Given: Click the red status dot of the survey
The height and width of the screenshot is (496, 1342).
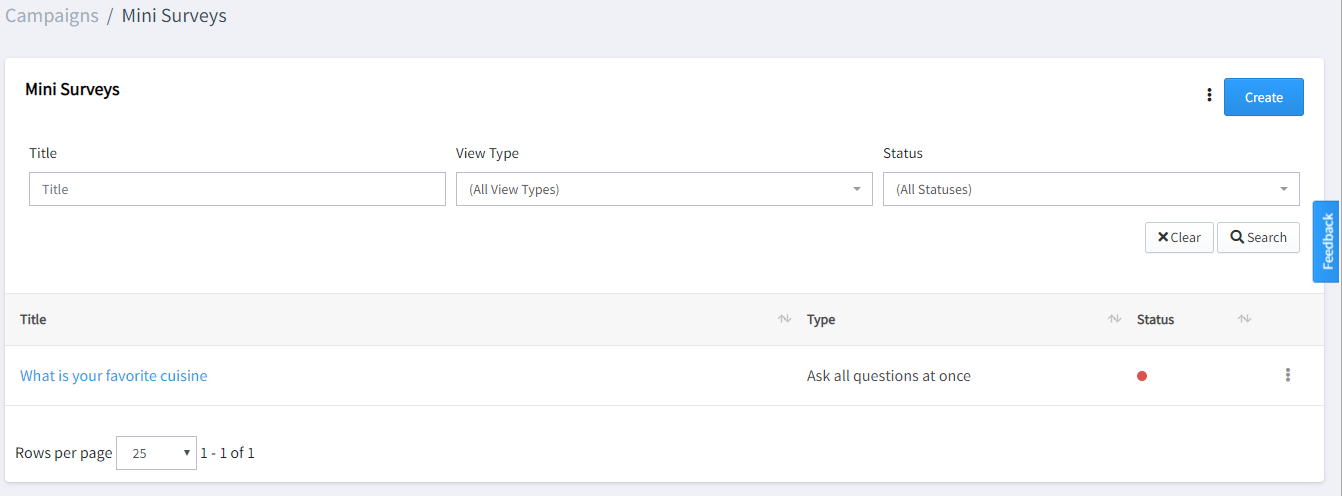Looking at the screenshot, I should pos(1142,376).
